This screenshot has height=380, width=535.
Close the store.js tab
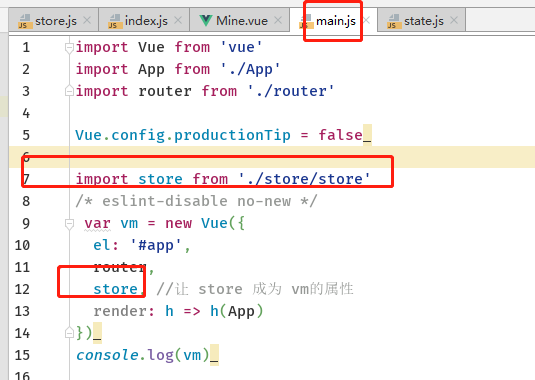coord(87,20)
